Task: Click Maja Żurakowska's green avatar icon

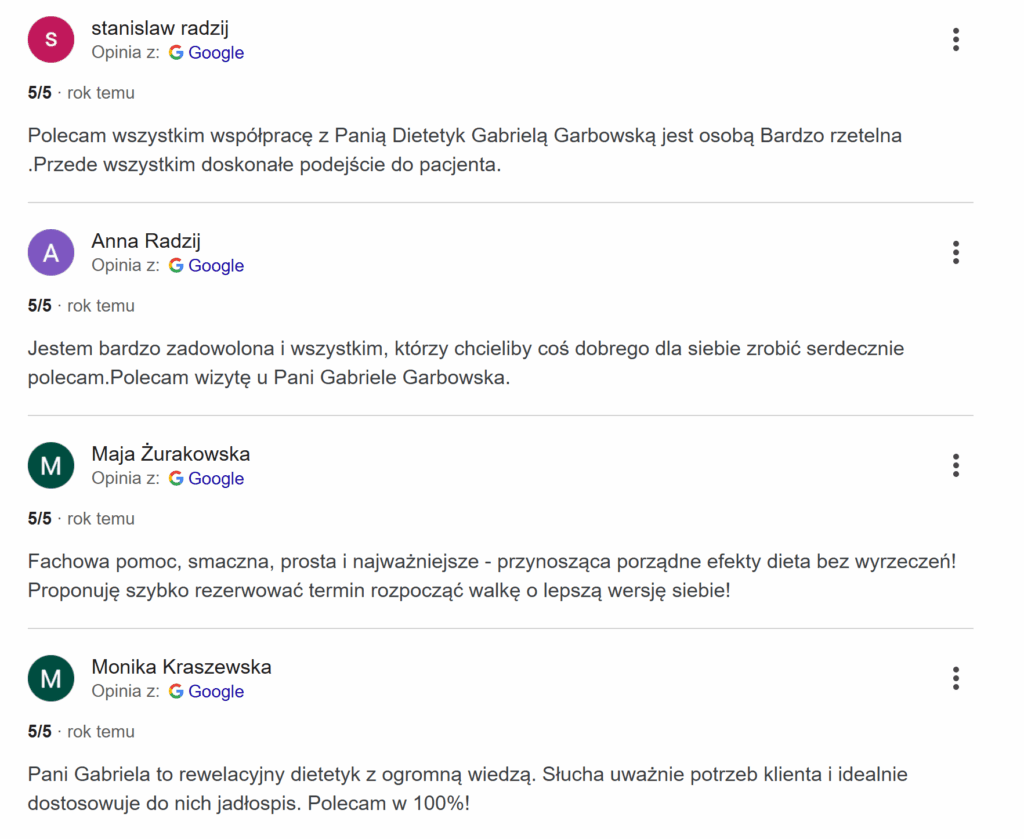Action: click(51, 466)
